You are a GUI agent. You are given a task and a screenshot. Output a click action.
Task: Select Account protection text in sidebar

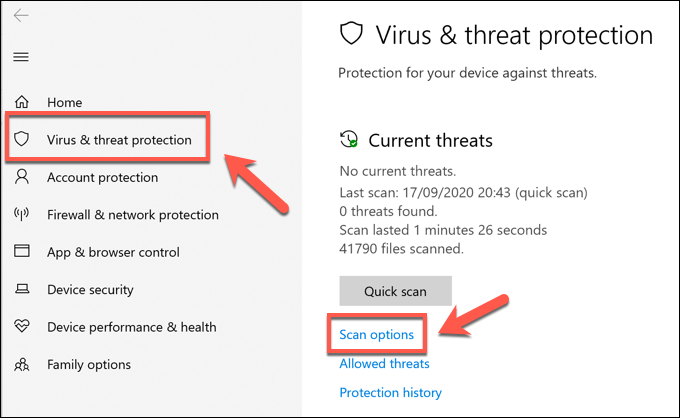(102, 178)
